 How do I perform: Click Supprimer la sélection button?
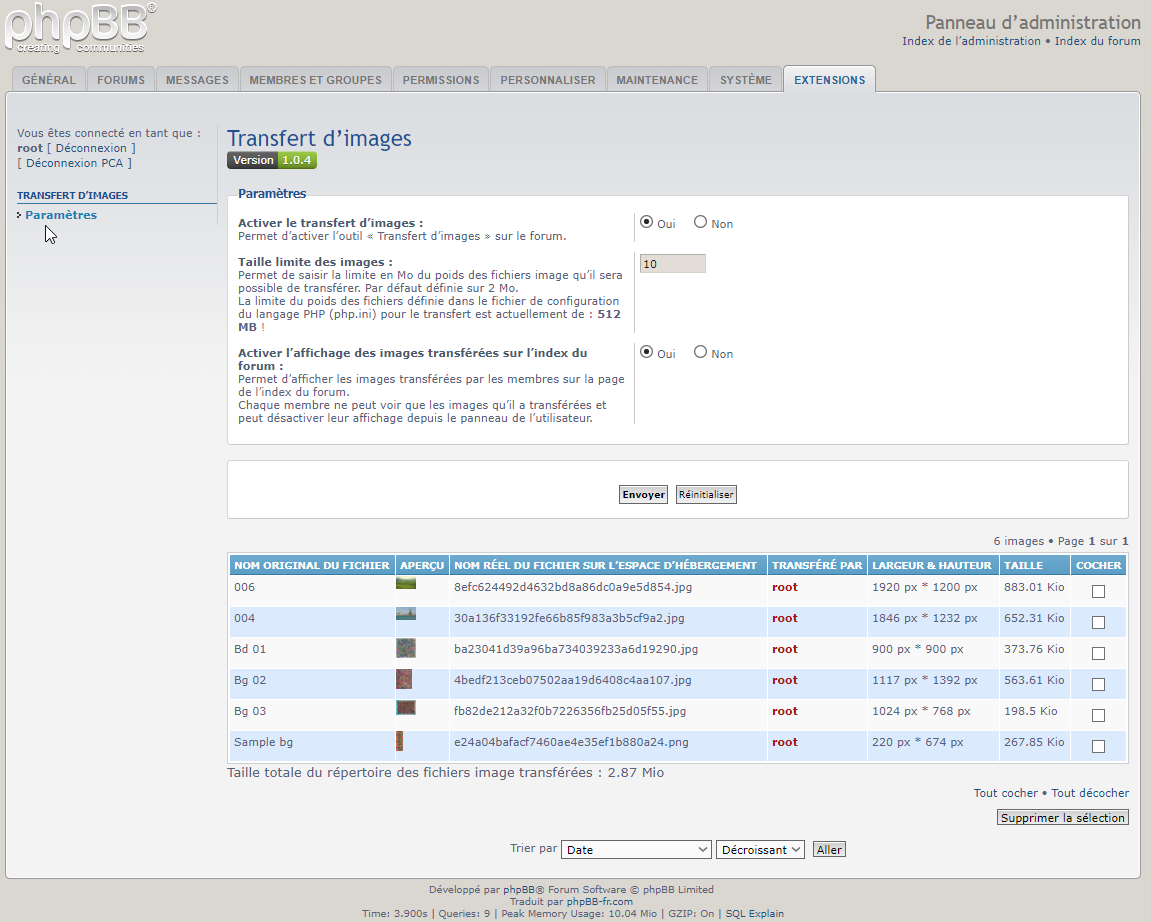coord(1063,817)
